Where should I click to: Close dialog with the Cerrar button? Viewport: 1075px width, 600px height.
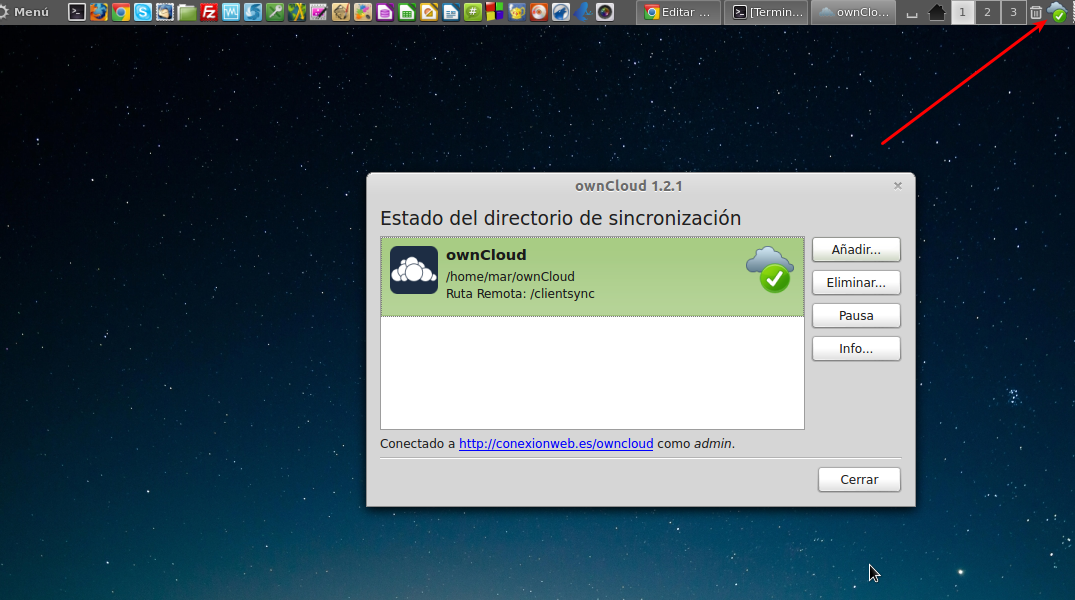859,480
